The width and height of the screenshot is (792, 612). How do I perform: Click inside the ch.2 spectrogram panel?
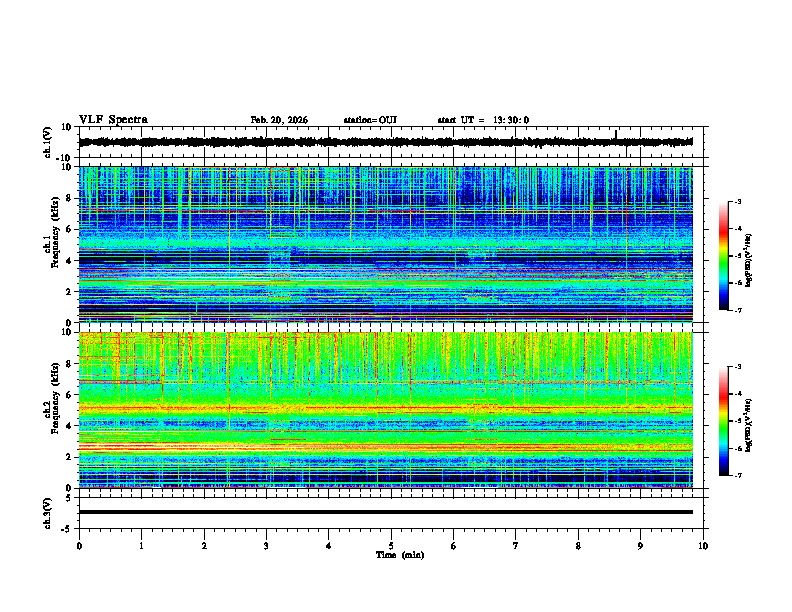pos(385,410)
